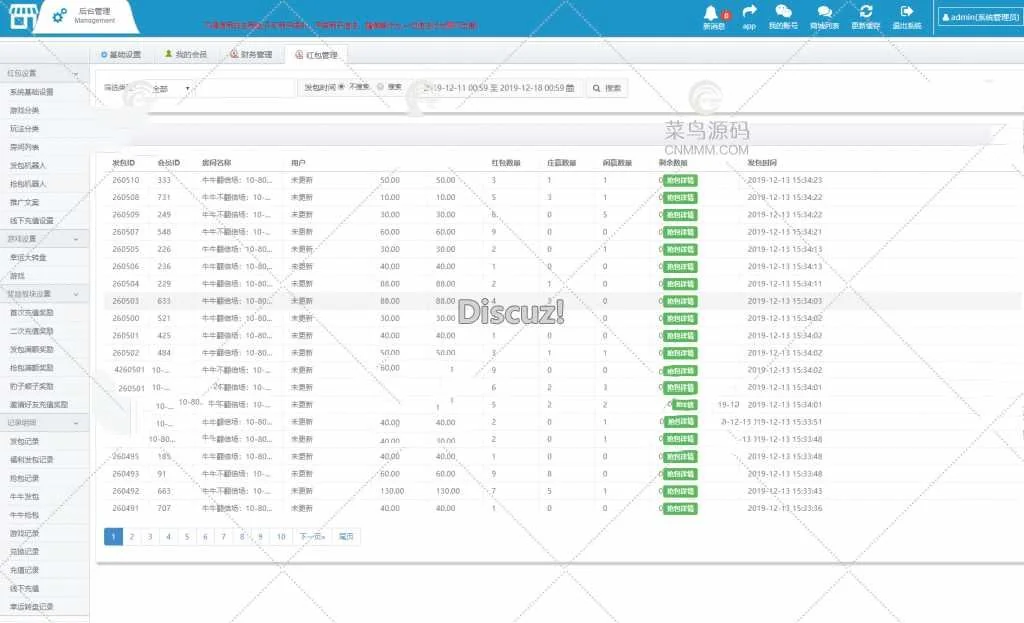The width and height of the screenshot is (1024, 623).
Task: Switch to the 财务管理 tab
Action: 250,55
